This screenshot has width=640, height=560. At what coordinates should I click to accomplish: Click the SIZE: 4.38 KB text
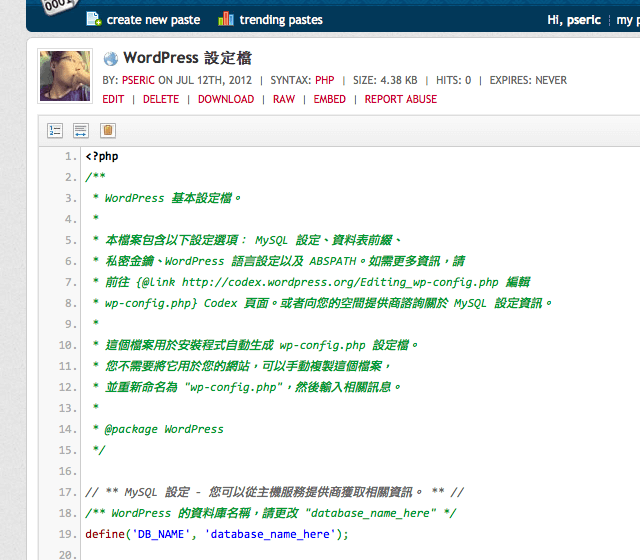tap(385, 80)
